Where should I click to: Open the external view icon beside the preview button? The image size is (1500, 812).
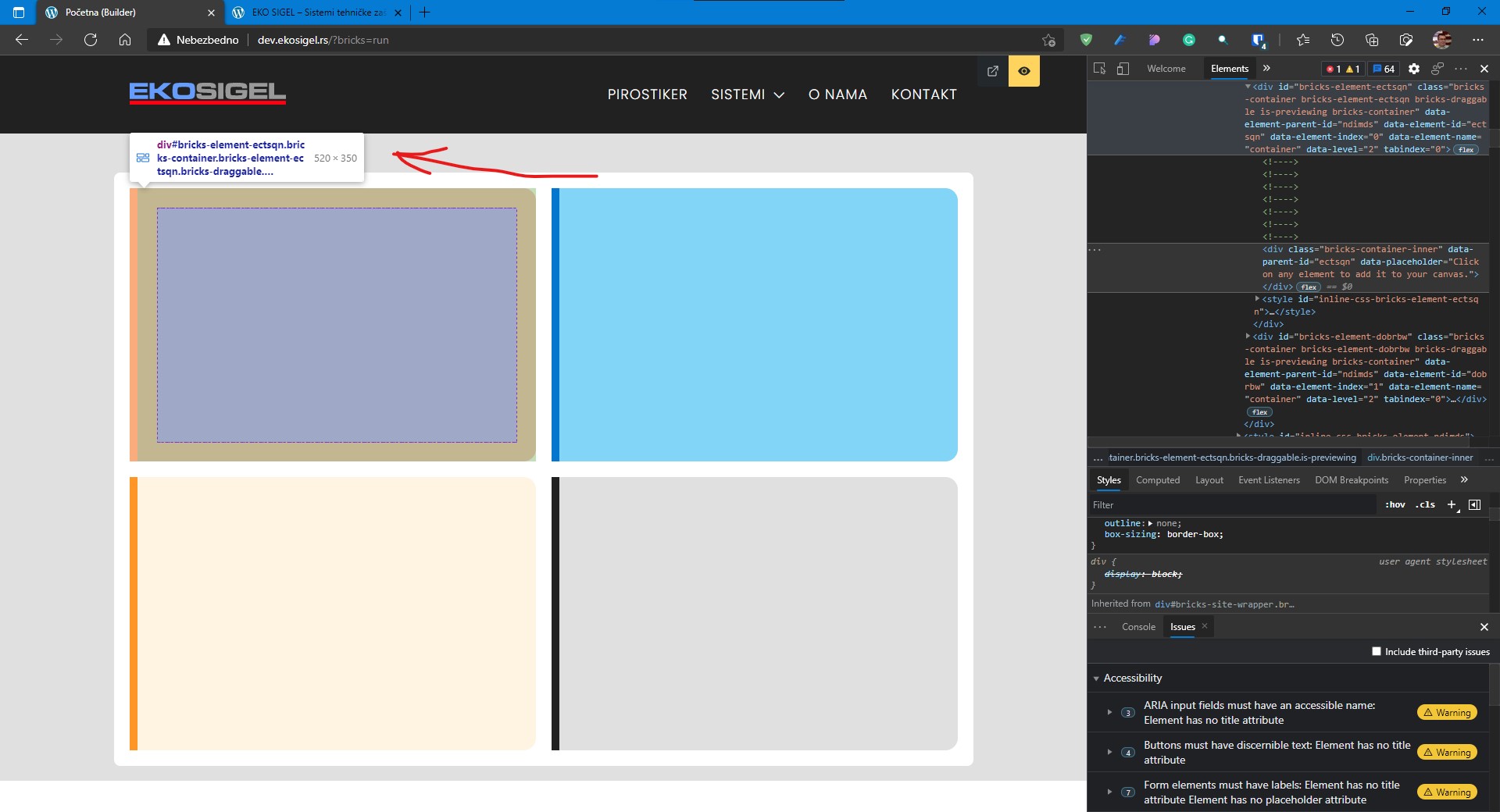pyautogui.click(x=993, y=71)
